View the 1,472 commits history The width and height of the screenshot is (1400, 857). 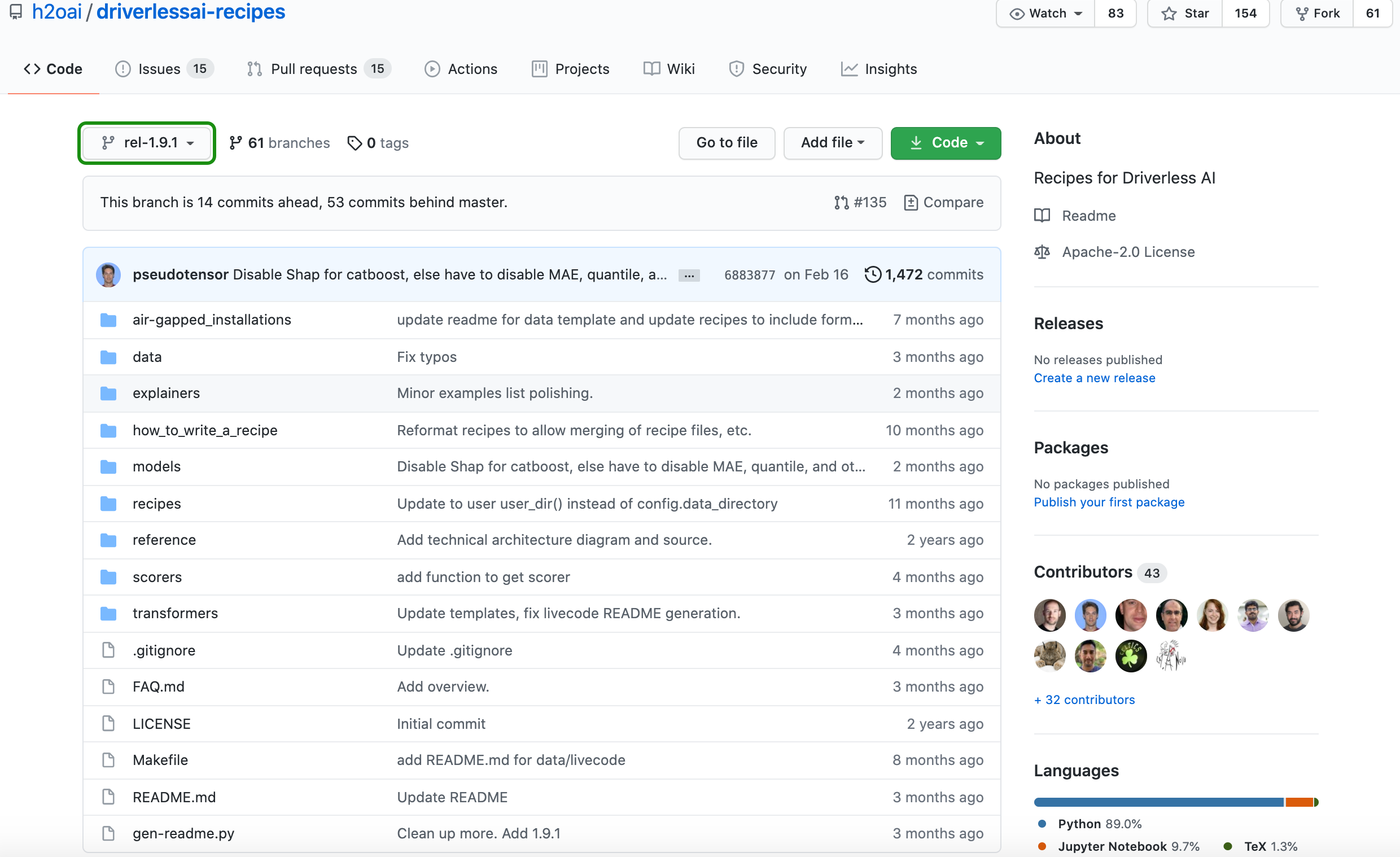pos(924,274)
